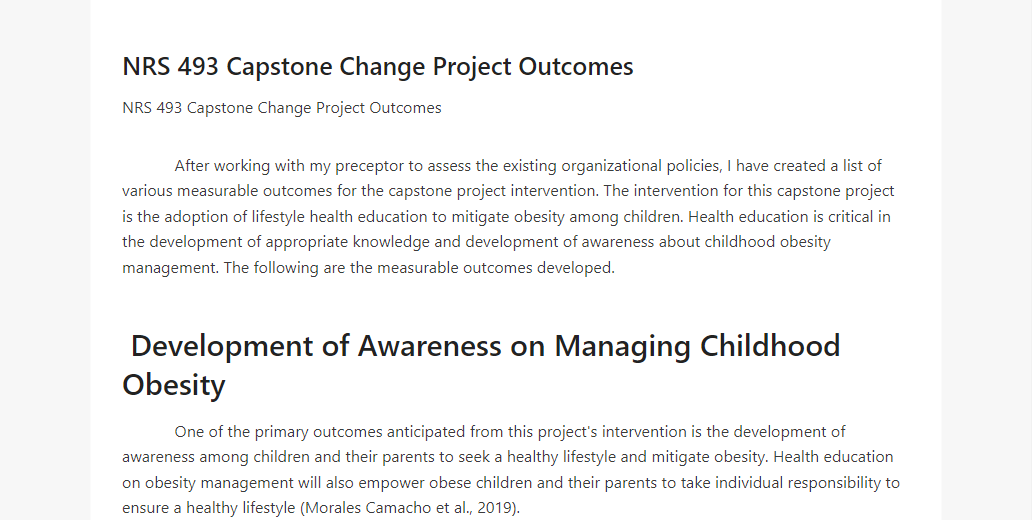Click the heading Development of Awareness on Managing Childhood

pos(486,346)
